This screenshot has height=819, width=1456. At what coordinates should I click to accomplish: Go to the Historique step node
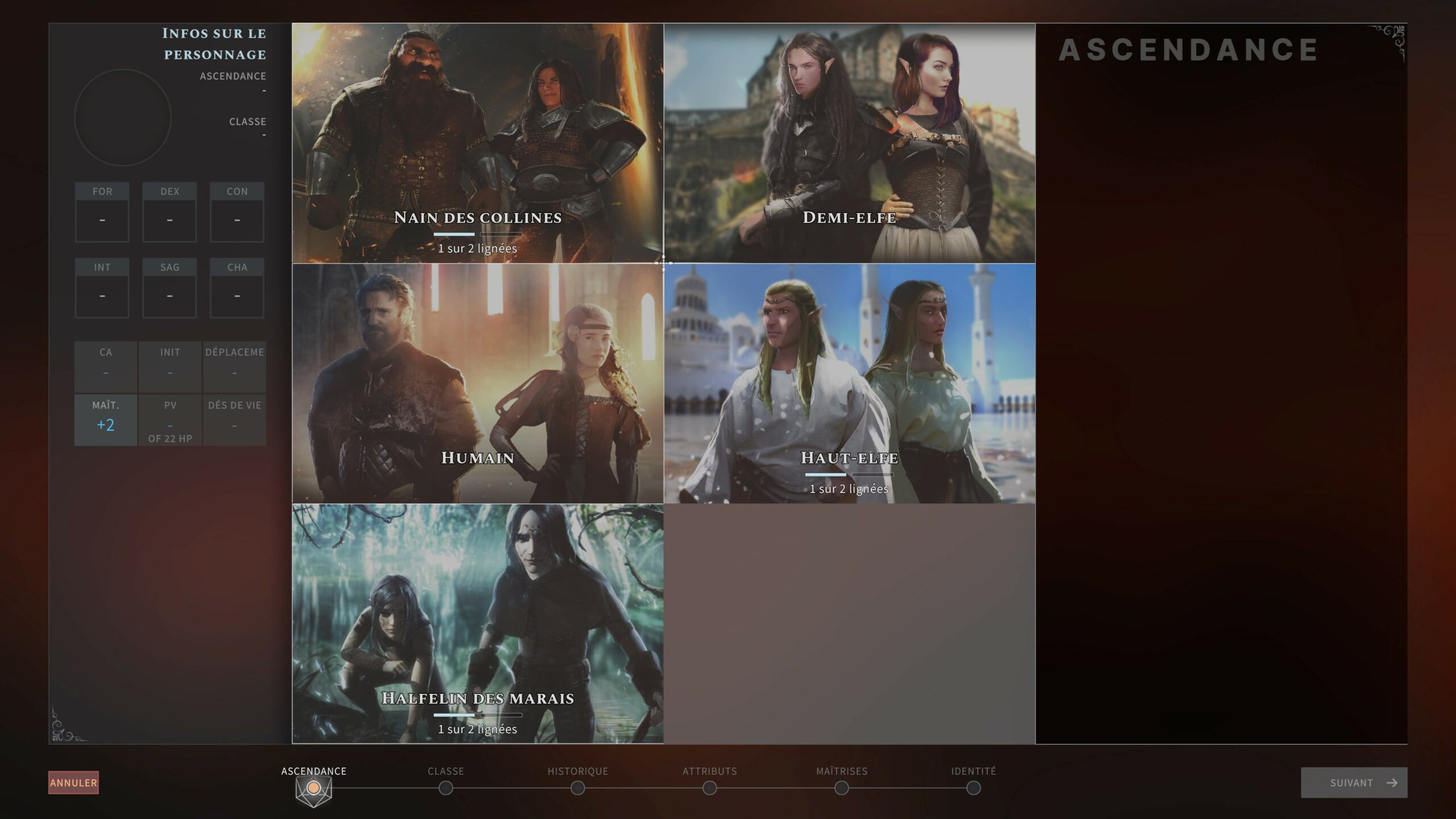(578, 788)
